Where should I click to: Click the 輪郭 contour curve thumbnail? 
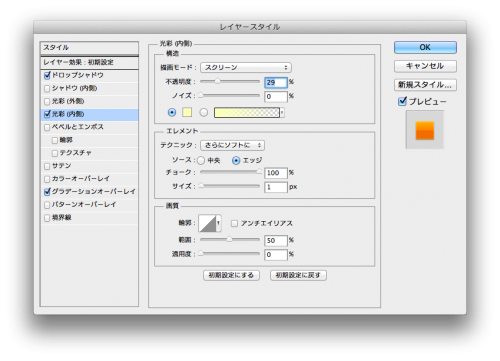coord(207,223)
